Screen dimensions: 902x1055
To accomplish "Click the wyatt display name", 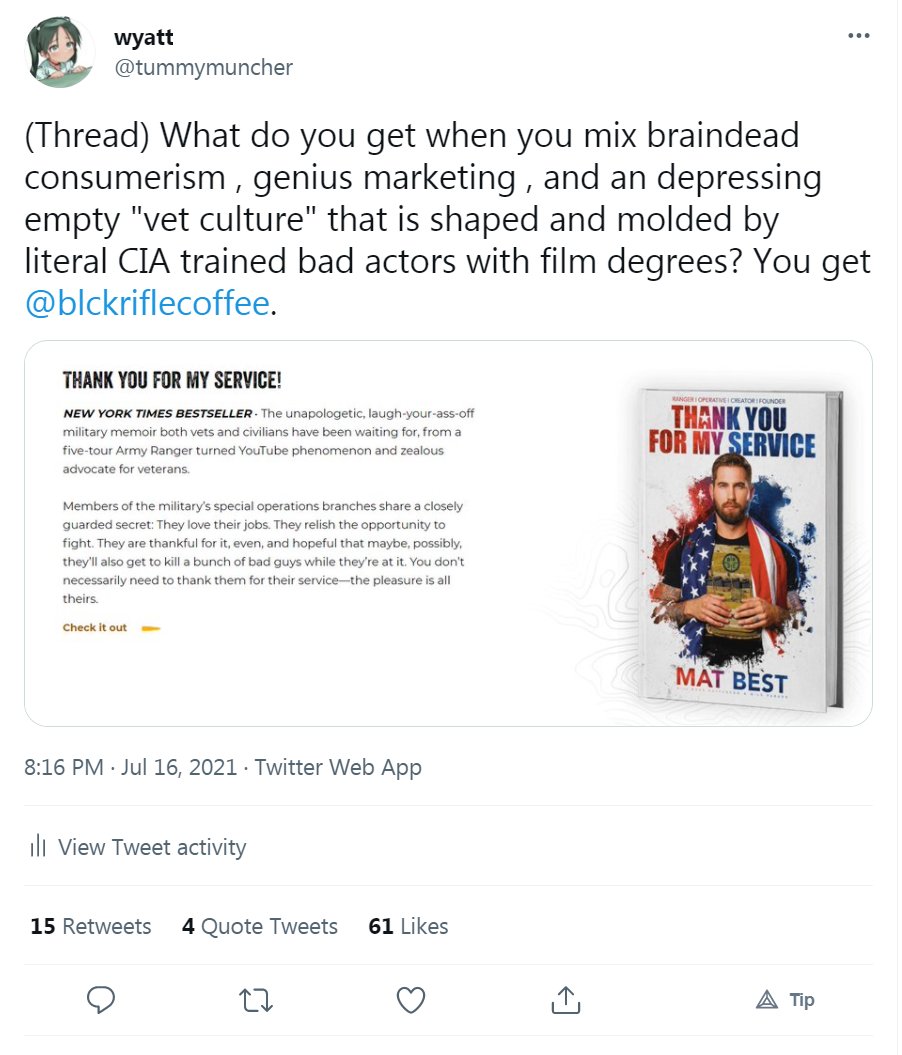I will coord(144,37).
